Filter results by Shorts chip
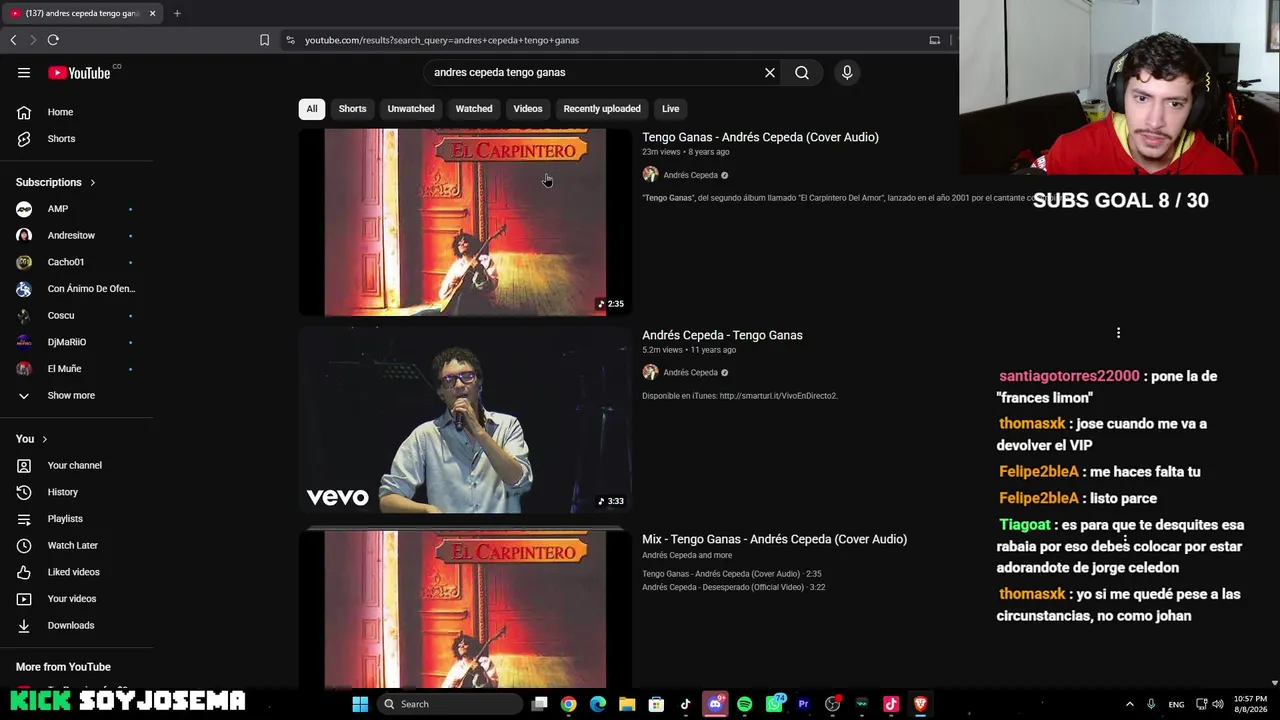This screenshot has width=1280, height=720. coord(352,109)
